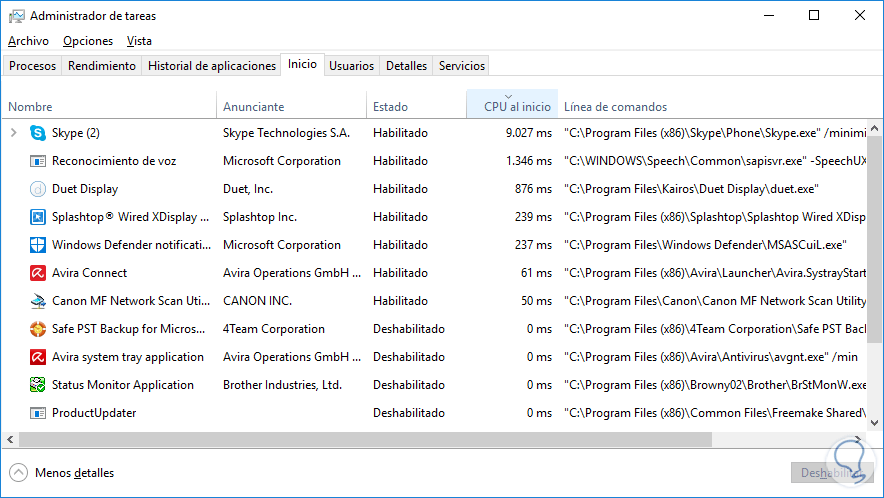Sort by the Anunciante column header

[291, 106]
